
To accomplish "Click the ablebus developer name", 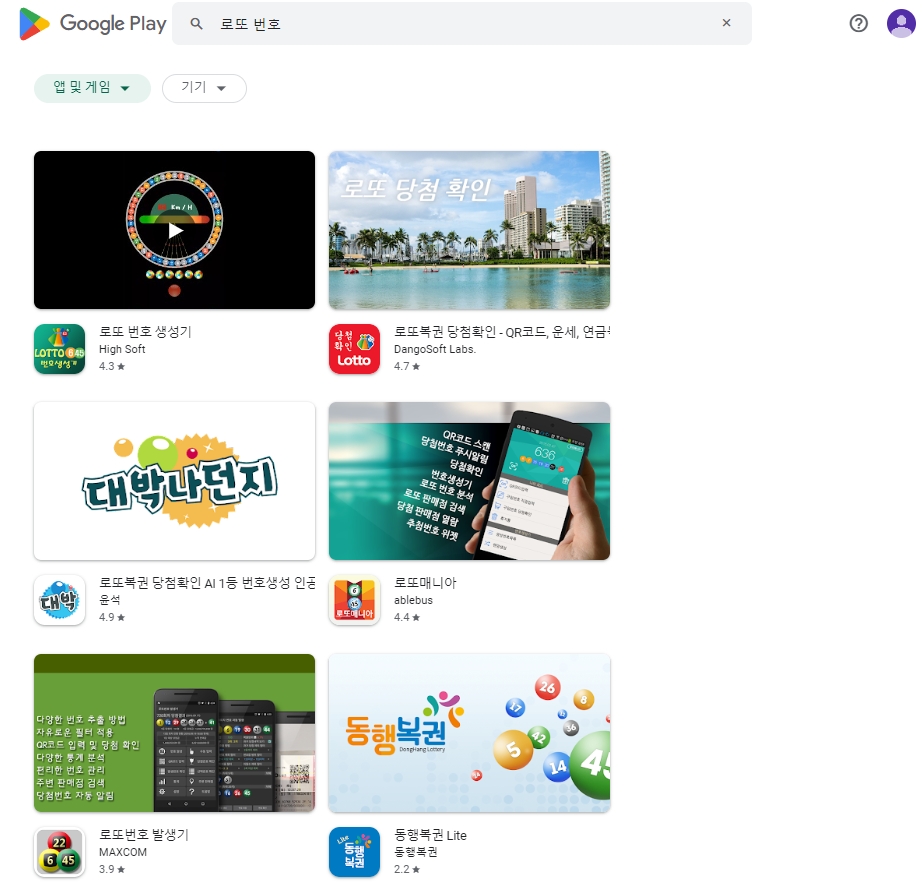I will tap(413, 600).
